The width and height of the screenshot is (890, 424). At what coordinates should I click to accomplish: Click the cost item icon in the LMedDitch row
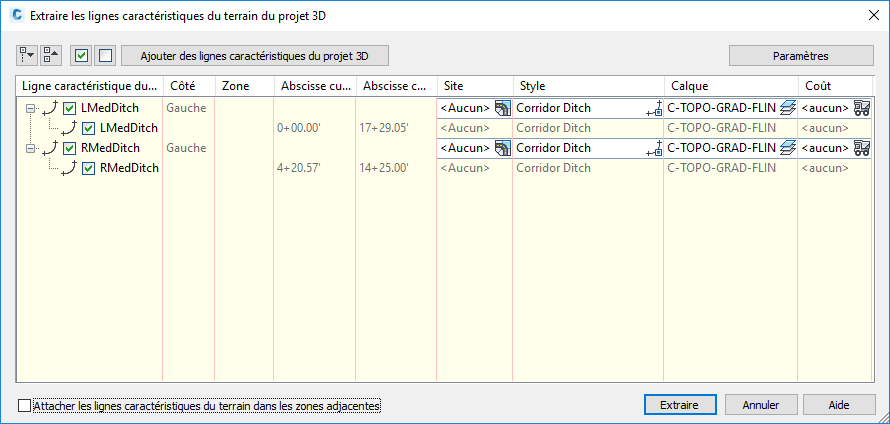[862, 108]
